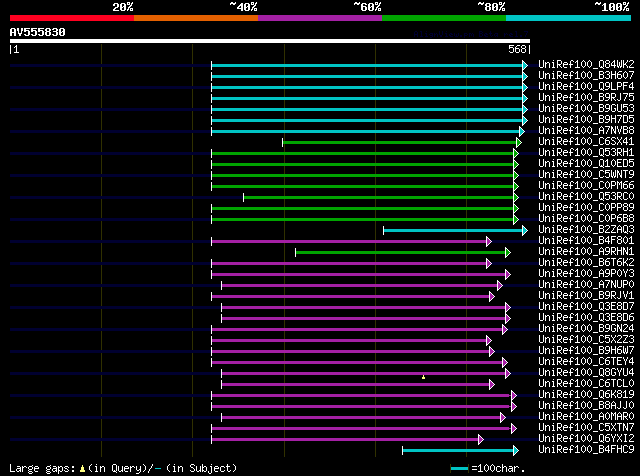
Task: Open the UniRef100_Q3E8D6 hit label
Action: 586,318
